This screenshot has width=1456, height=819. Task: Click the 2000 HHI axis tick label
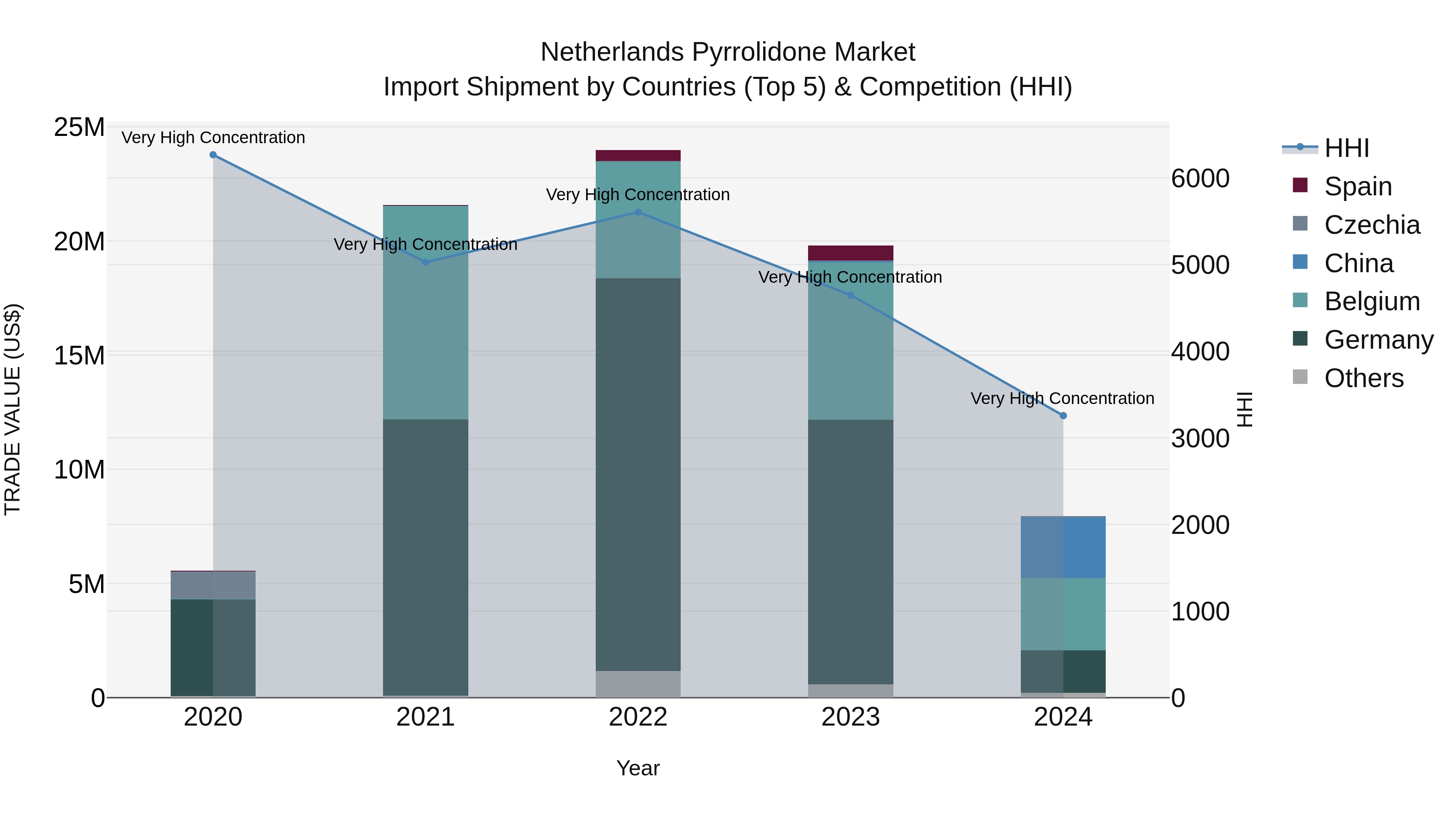1200,525
